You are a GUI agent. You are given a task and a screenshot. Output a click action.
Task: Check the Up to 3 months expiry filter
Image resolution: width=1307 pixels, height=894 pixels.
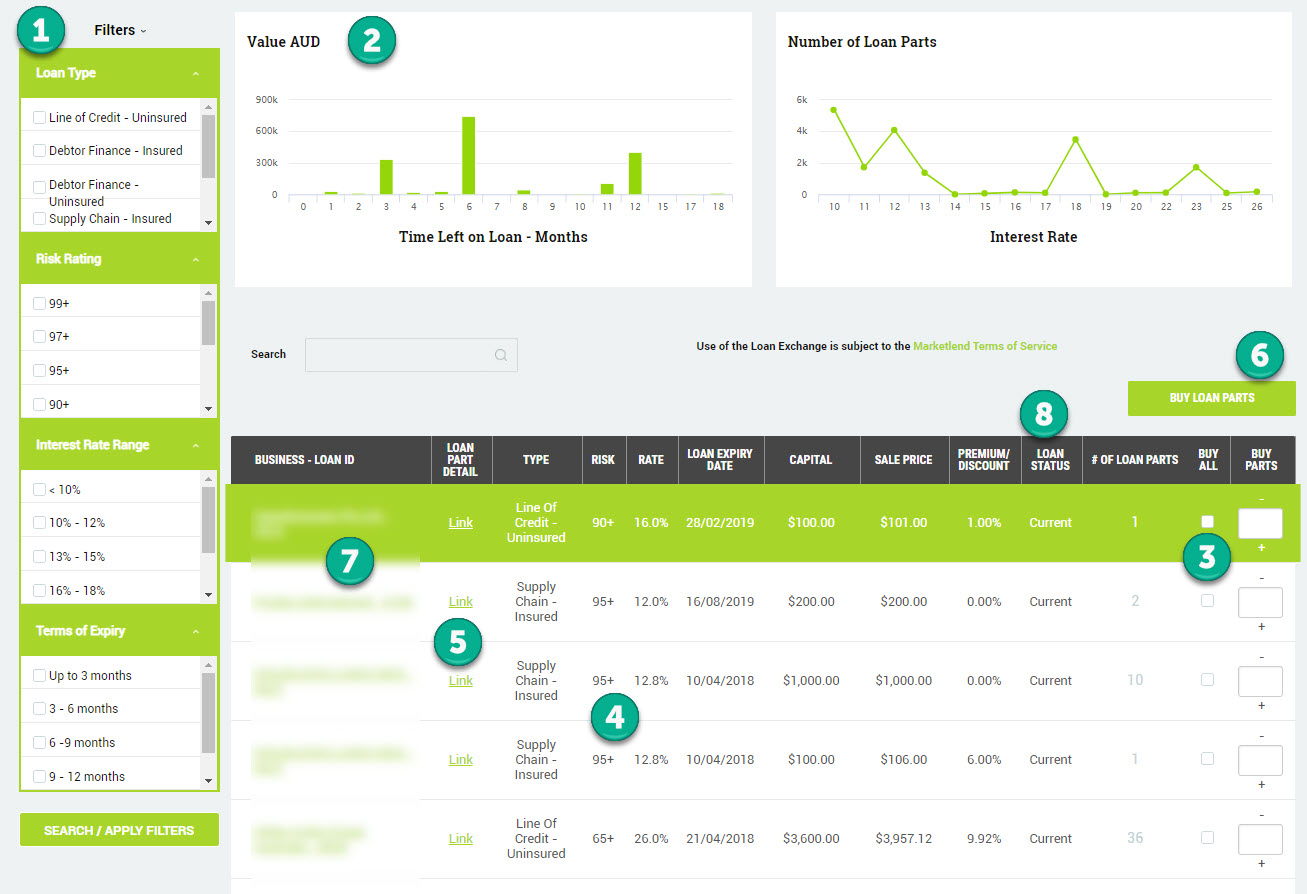coord(39,676)
